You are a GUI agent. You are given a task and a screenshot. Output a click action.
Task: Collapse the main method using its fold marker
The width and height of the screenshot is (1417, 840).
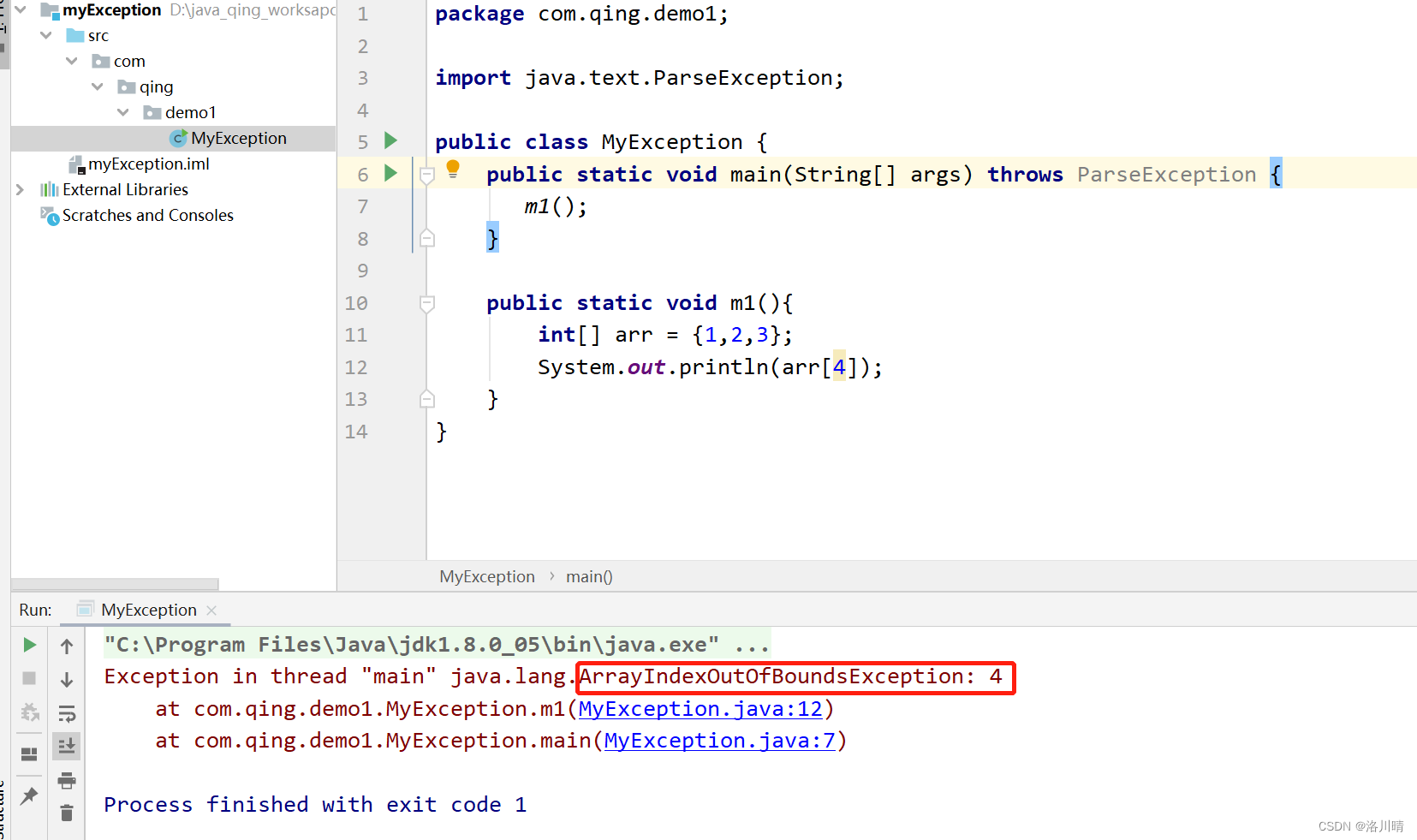(426, 175)
